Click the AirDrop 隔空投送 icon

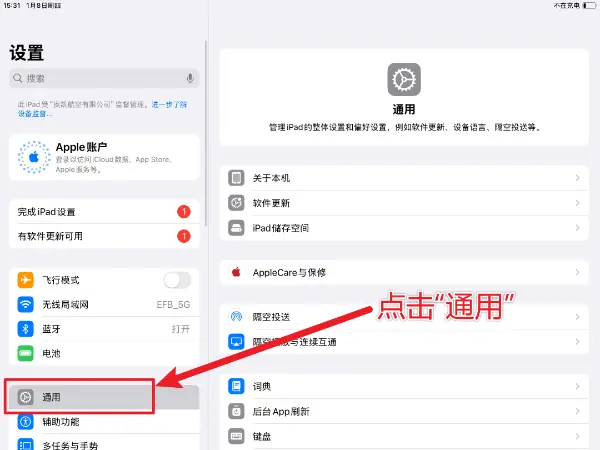point(236,316)
